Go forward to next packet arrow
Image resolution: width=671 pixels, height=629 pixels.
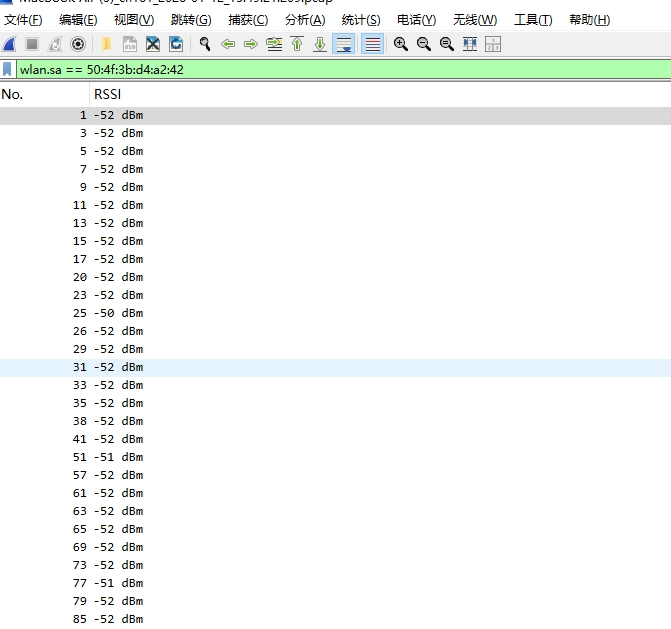point(251,44)
